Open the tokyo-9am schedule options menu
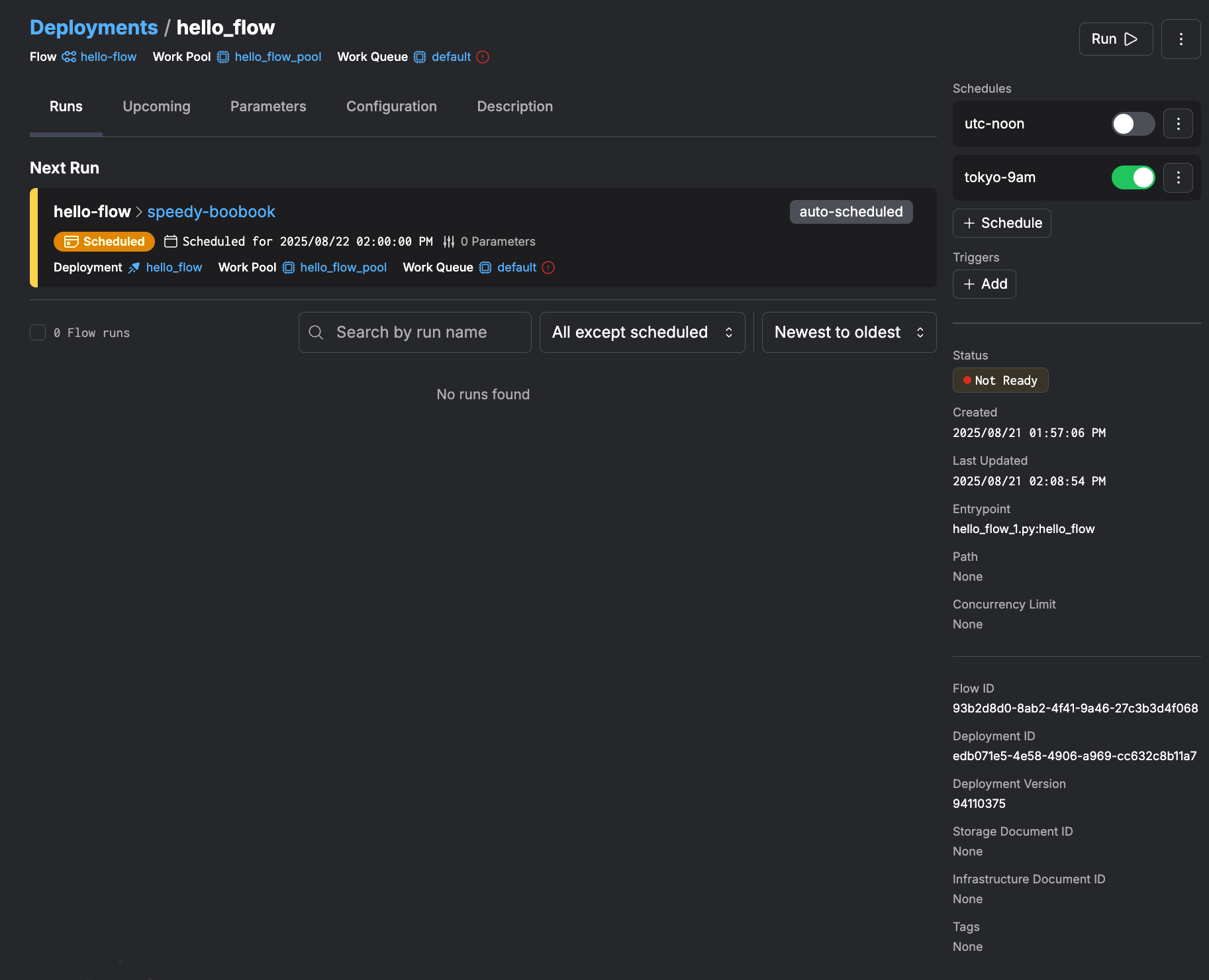1209x980 pixels. tap(1178, 177)
